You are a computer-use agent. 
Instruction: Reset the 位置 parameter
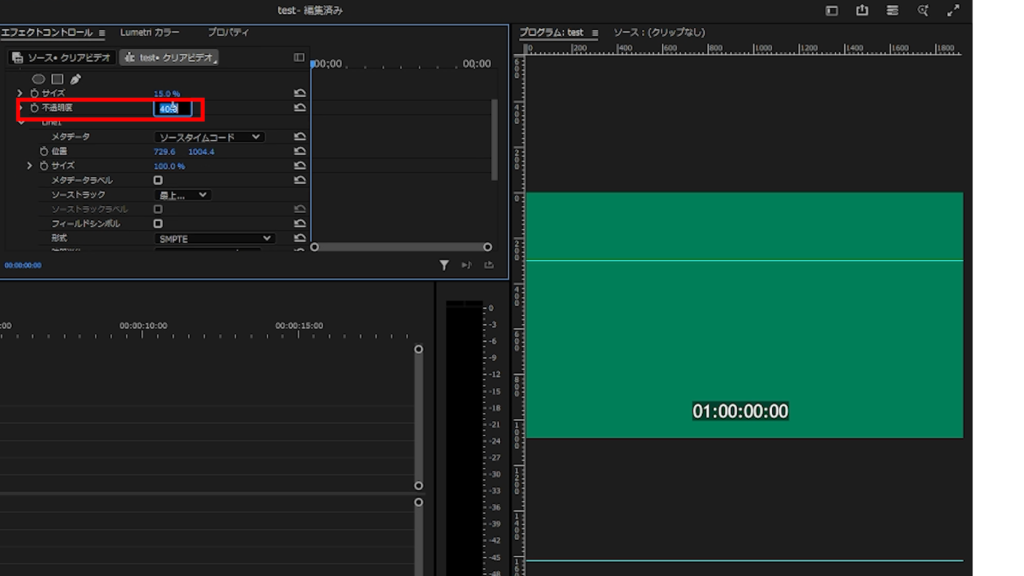pyautogui.click(x=300, y=151)
